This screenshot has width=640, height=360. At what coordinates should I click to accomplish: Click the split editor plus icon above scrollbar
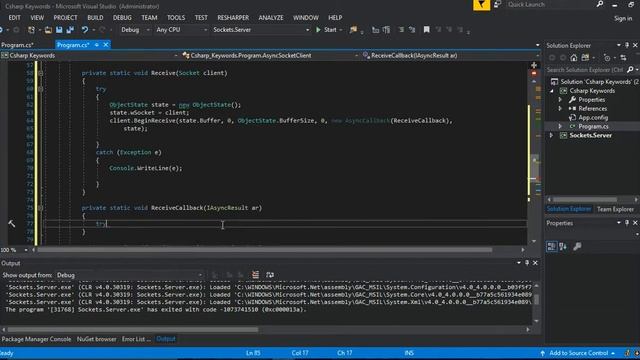pos(534,65)
